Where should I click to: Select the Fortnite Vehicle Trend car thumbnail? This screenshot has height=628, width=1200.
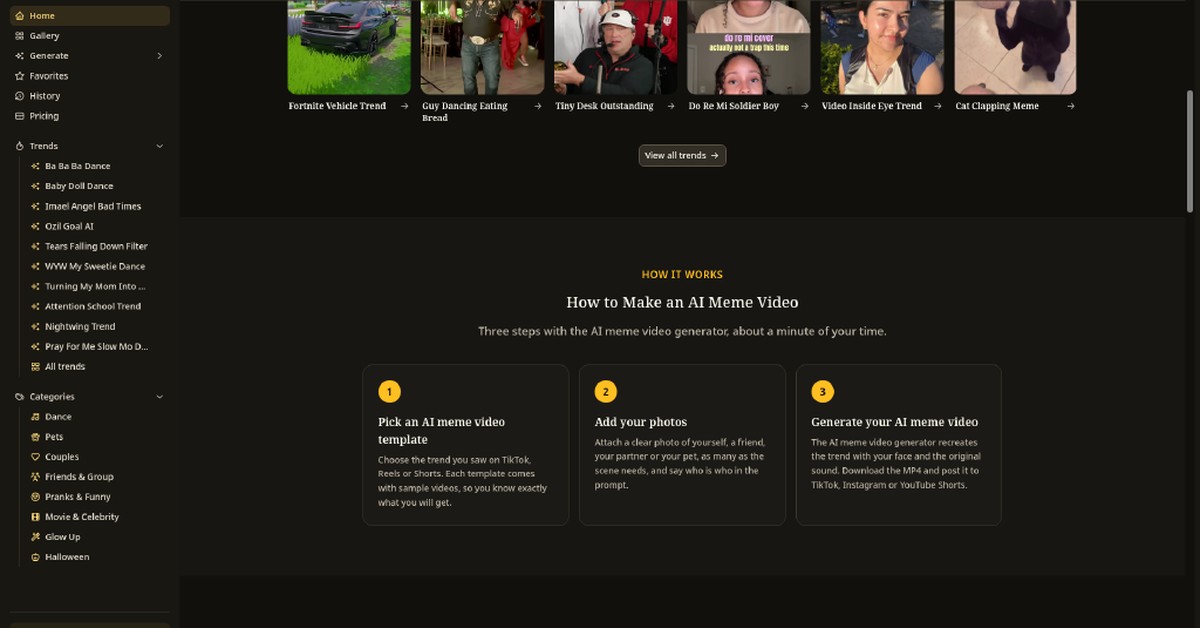[349, 47]
